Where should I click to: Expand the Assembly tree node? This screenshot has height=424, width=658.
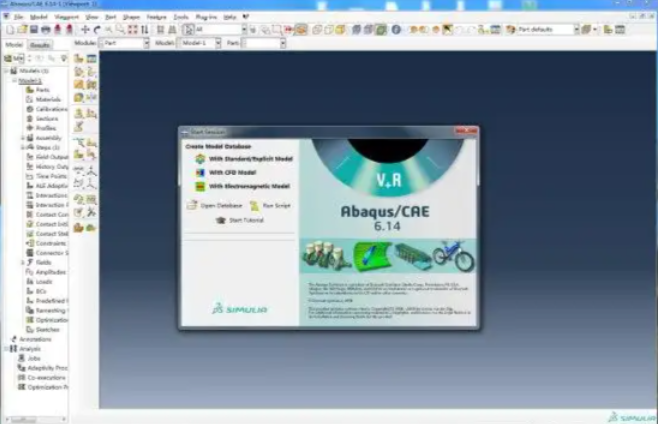[22, 138]
